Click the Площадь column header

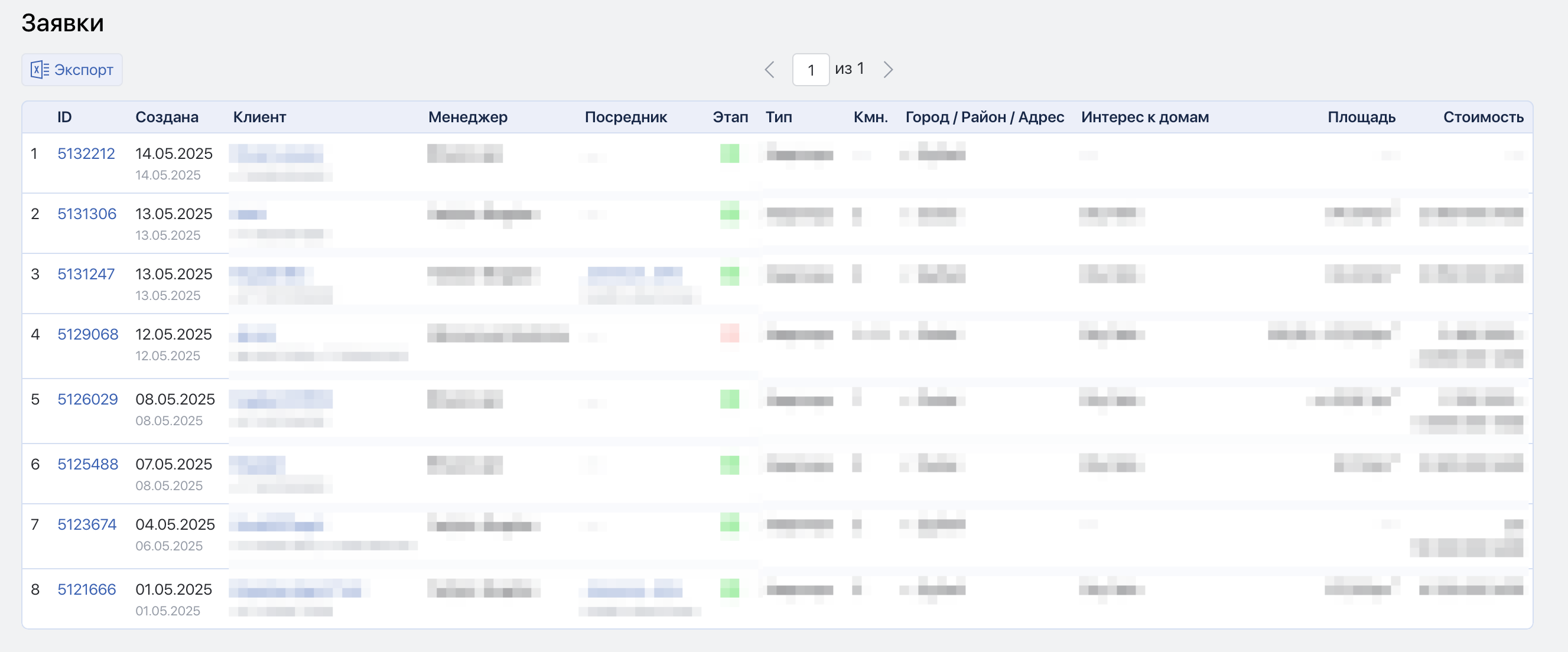[x=1361, y=117]
